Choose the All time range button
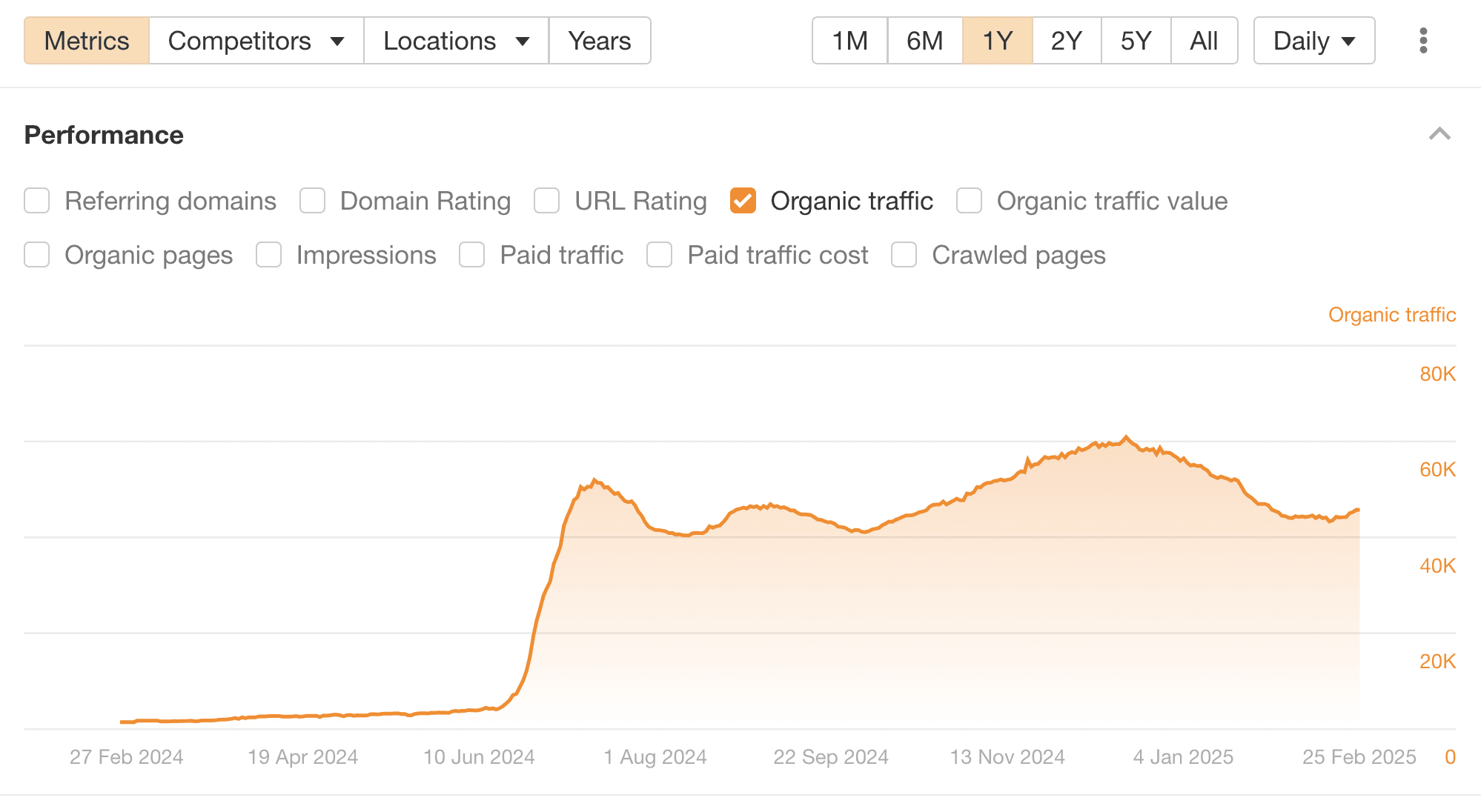The width and height of the screenshot is (1481, 812). click(x=1204, y=41)
